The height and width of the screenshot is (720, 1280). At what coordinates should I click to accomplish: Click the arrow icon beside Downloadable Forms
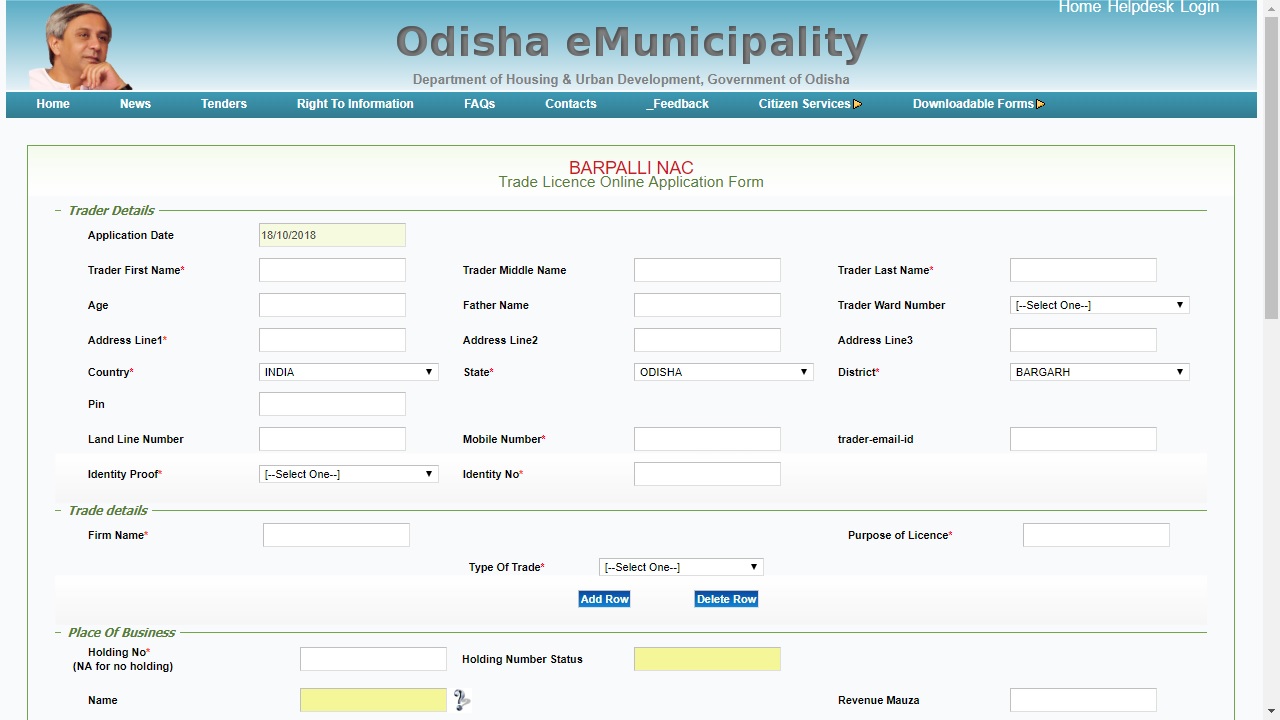pyautogui.click(x=1041, y=103)
